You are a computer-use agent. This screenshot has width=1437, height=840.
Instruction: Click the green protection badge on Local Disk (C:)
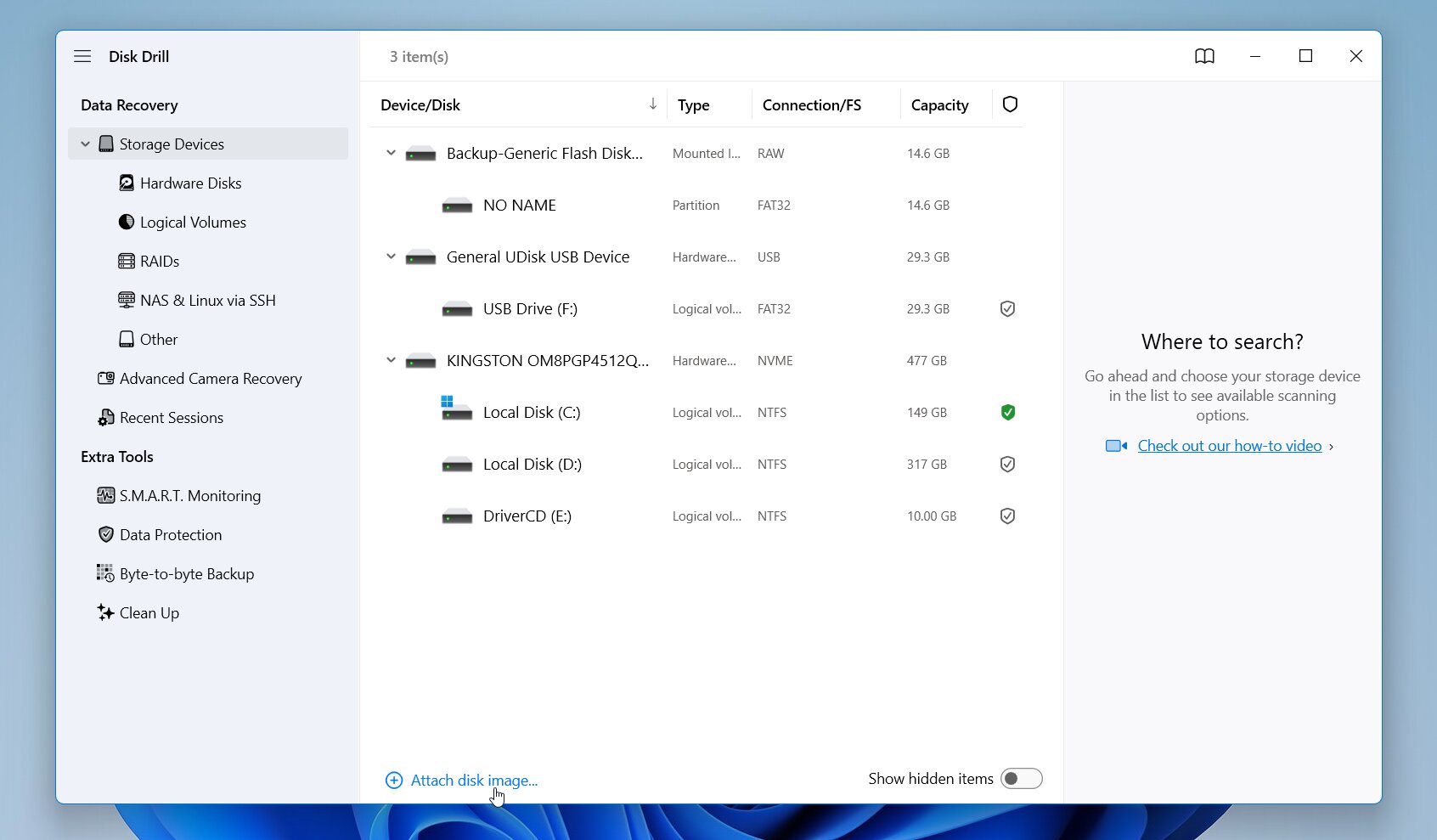point(1007,413)
